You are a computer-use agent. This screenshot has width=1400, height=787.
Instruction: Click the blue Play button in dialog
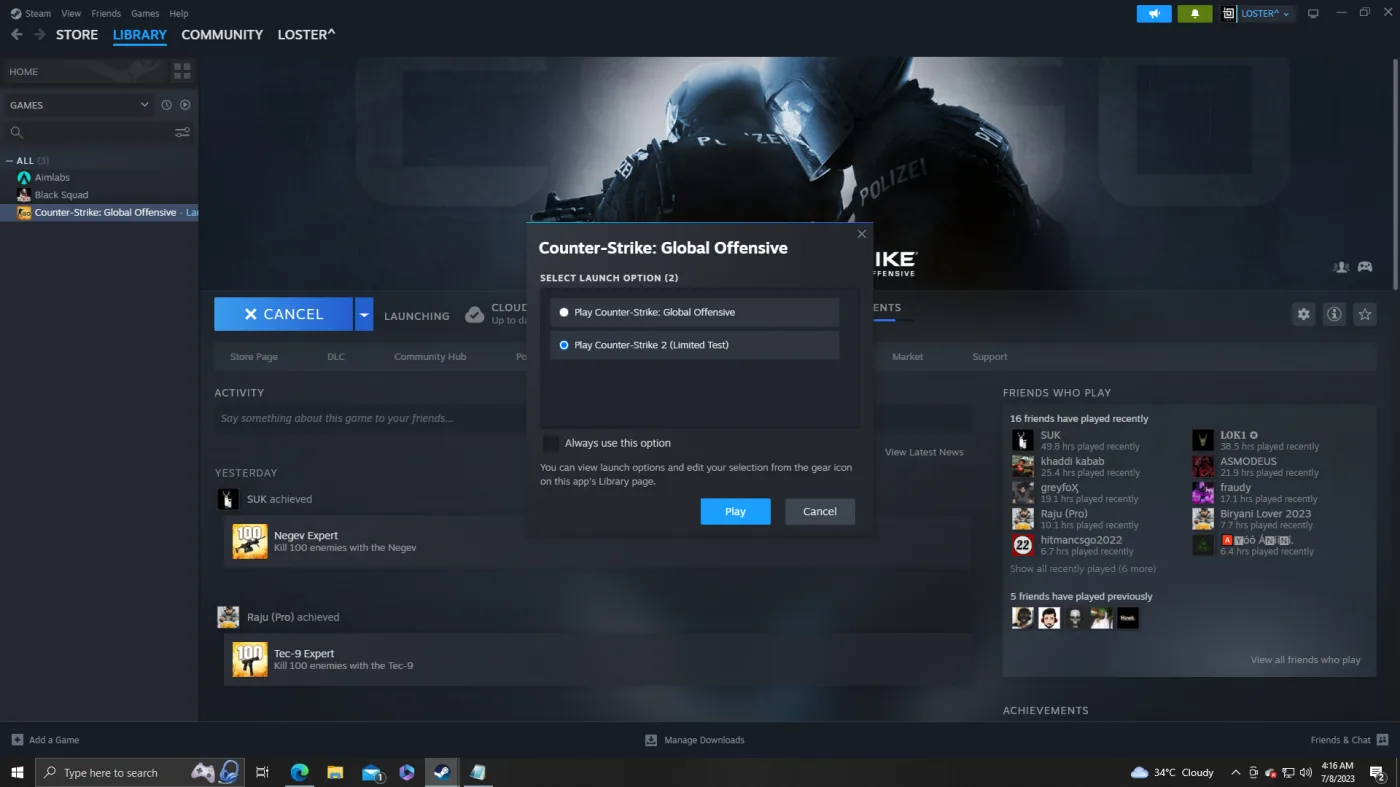click(736, 511)
